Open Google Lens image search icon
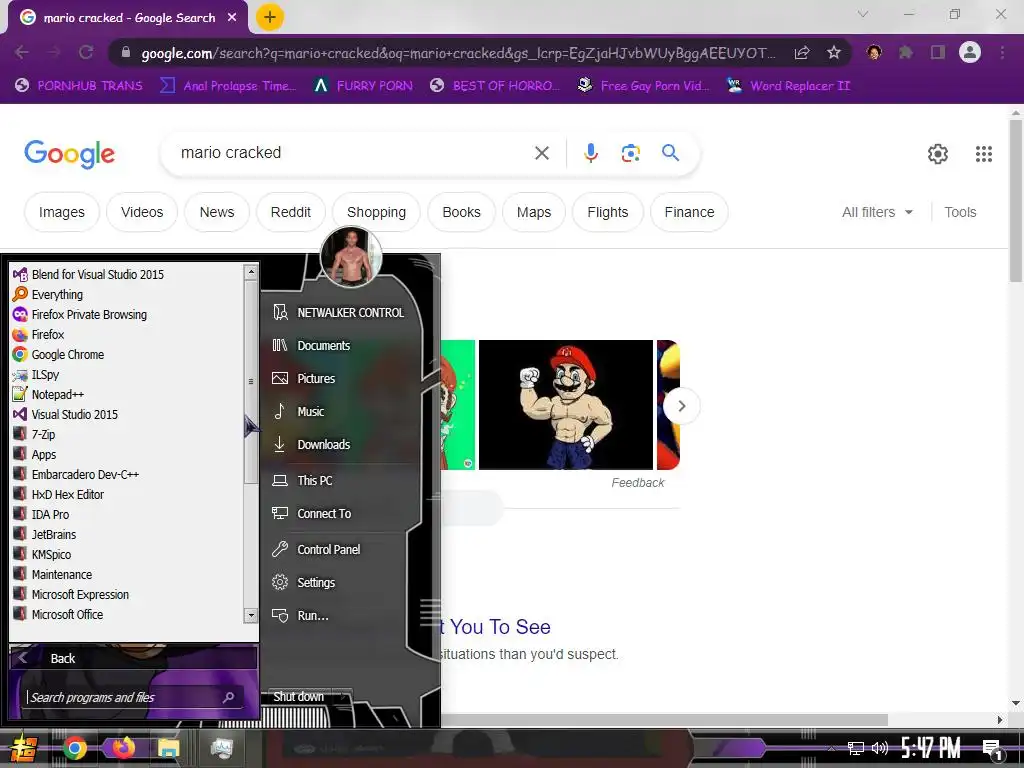This screenshot has height=768, width=1024. (x=630, y=153)
